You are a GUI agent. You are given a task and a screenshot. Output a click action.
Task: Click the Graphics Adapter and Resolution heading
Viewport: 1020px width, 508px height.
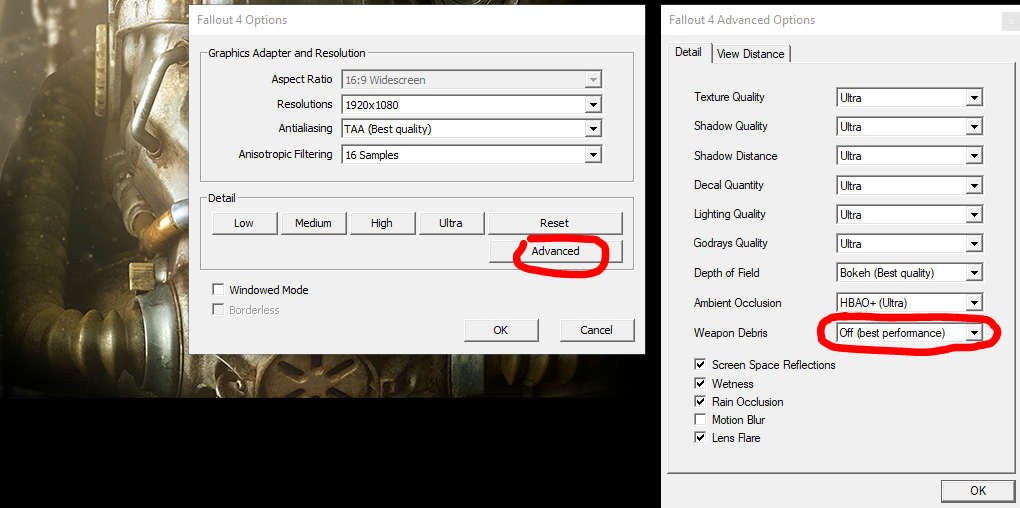287,53
